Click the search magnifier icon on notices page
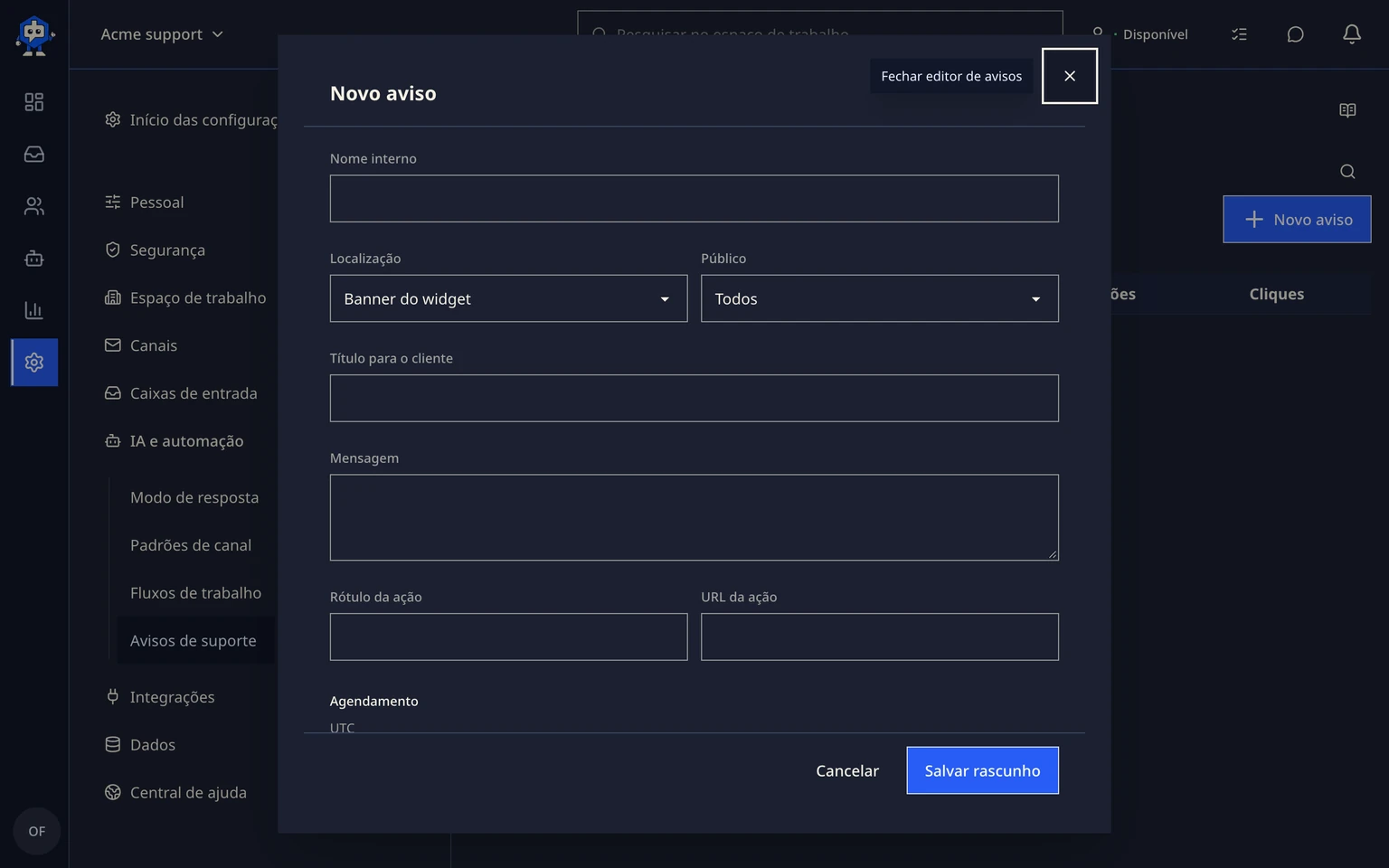 (x=1347, y=172)
